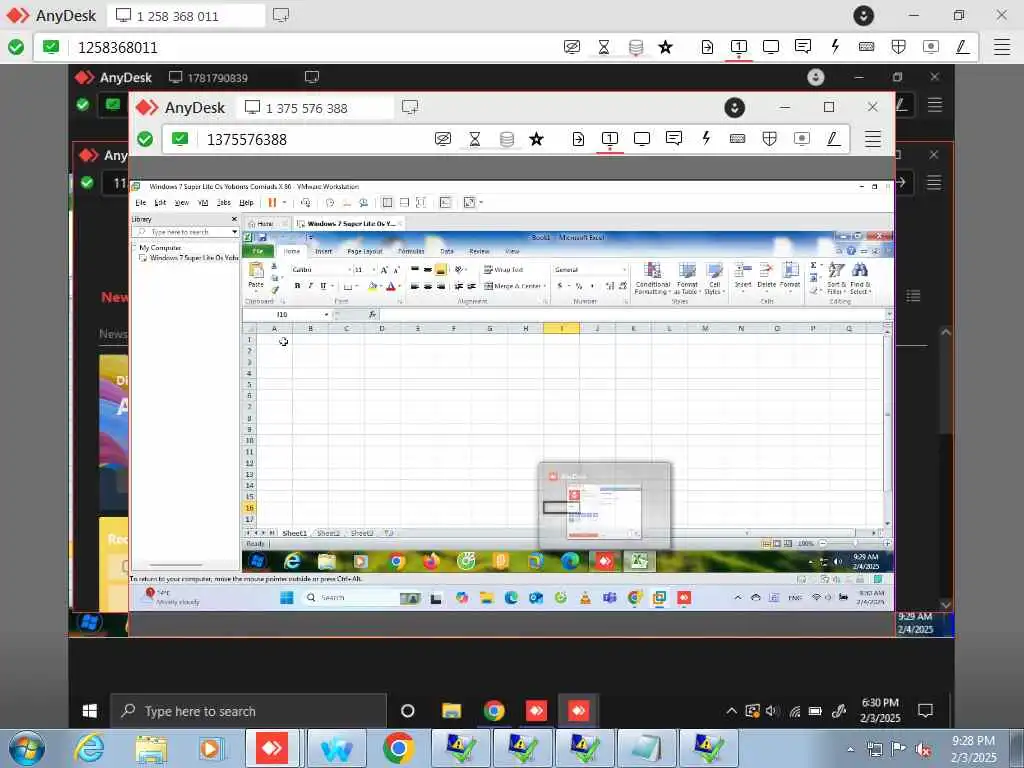Click Sort & Filter in Excel
Image resolution: width=1024 pixels, height=768 pixels.
click(x=837, y=279)
